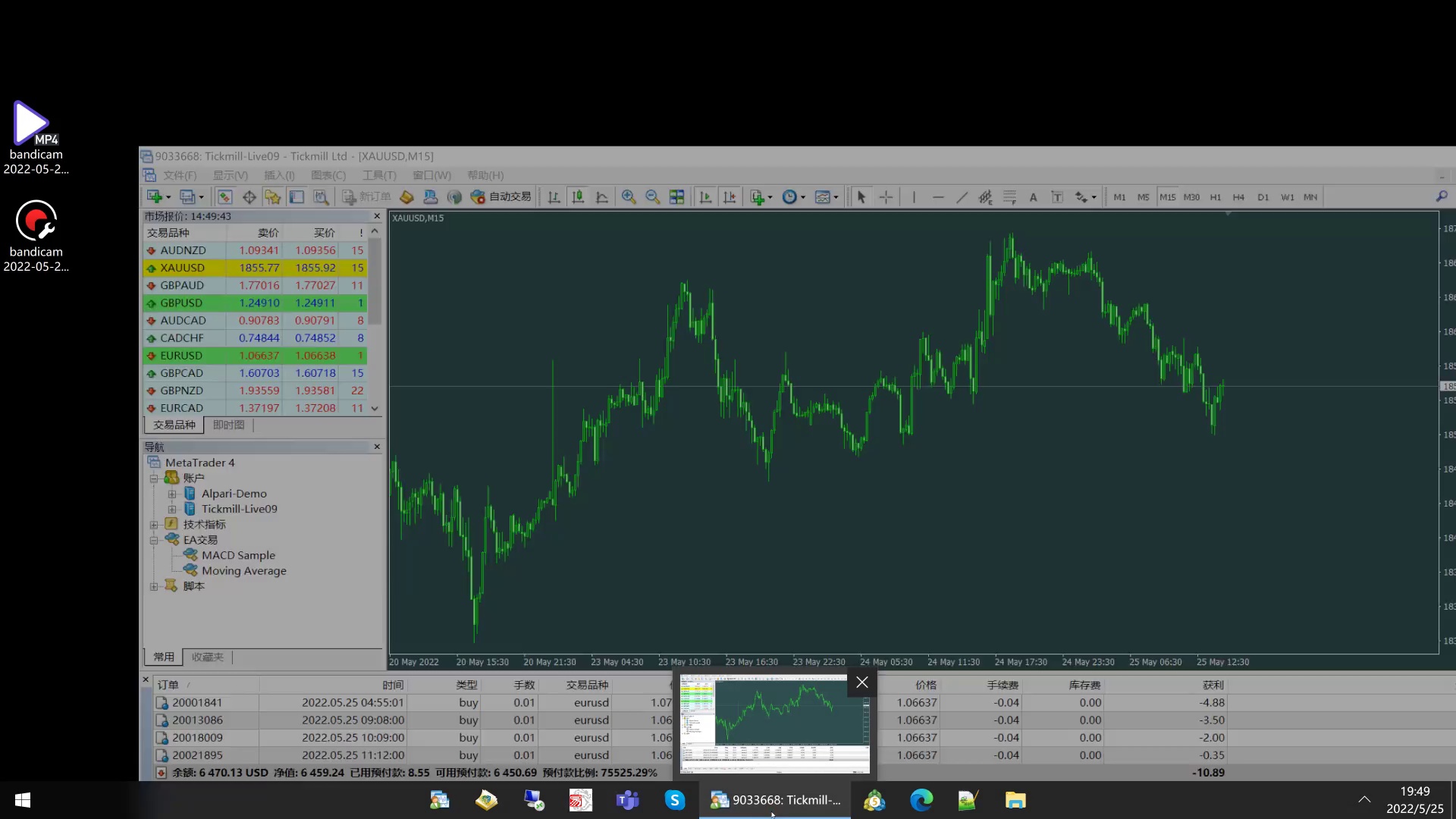Click the zoom in magnifier icon
1456x819 pixels.
pyautogui.click(x=628, y=197)
